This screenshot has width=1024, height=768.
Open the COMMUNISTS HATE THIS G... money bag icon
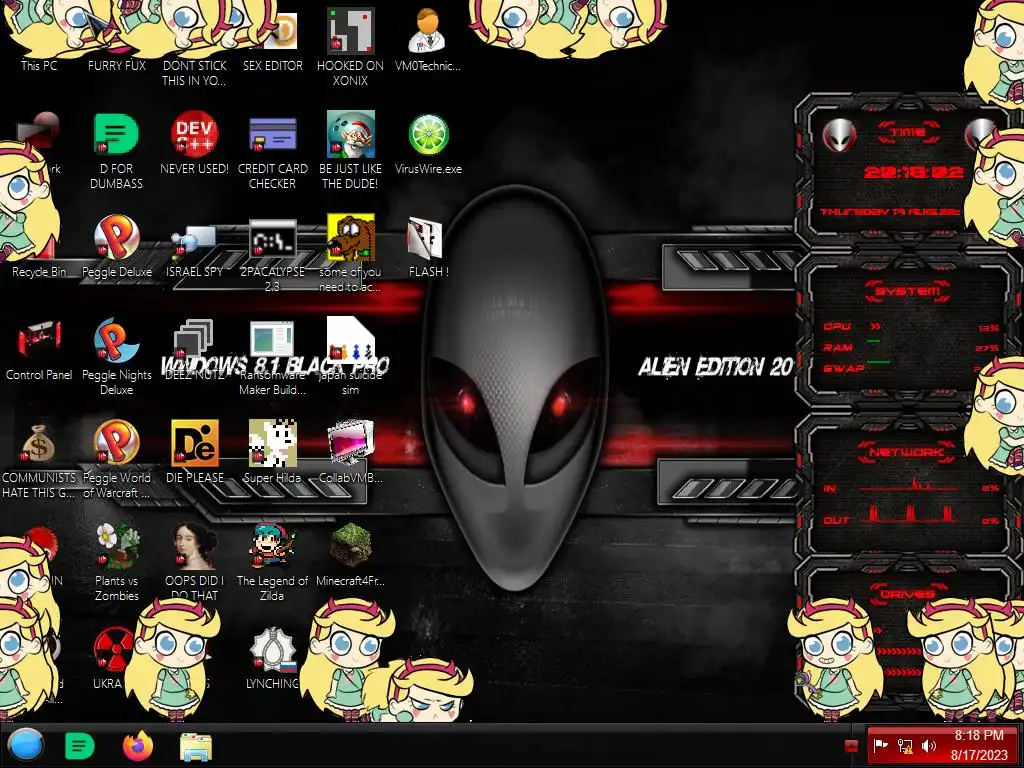click(x=39, y=443)
